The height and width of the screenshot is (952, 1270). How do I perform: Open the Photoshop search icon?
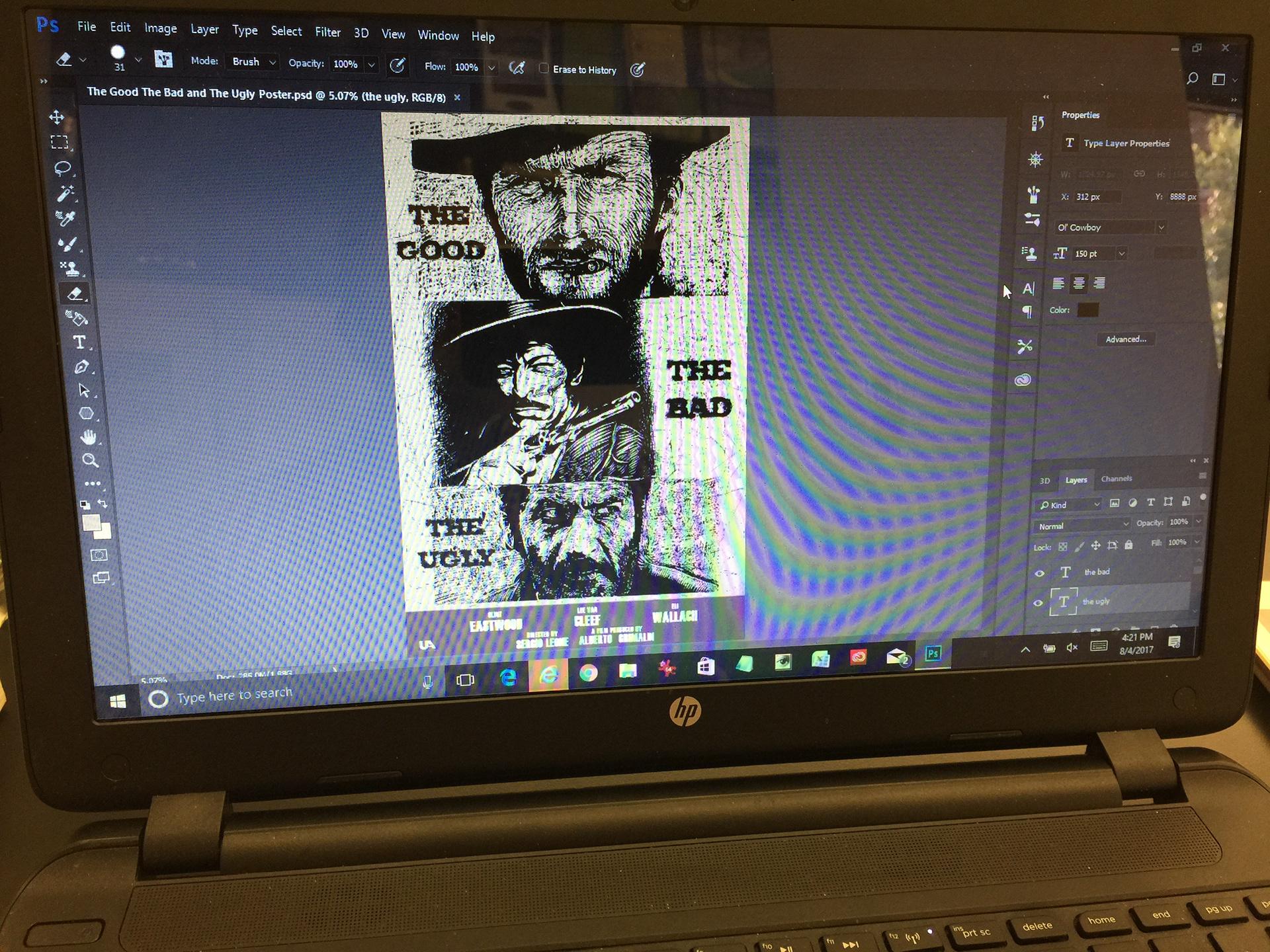point(1192,78)
